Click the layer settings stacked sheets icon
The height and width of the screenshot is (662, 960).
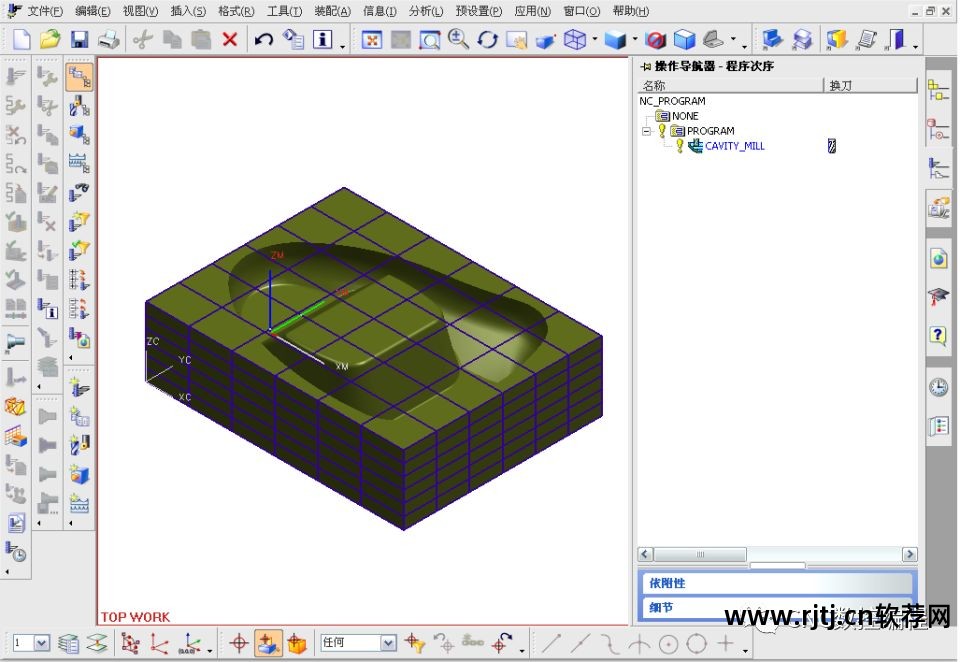click(x=69, y=643)
